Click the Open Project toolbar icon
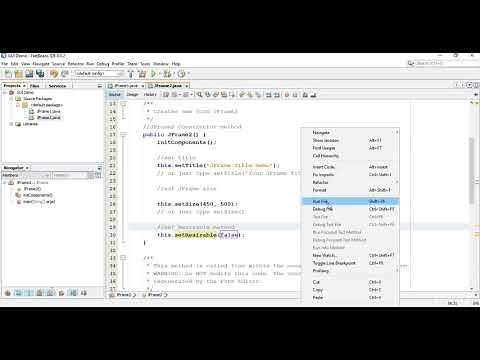Image resolution: width=480 pixels, height=360 pixels. (x=29, y=74)
